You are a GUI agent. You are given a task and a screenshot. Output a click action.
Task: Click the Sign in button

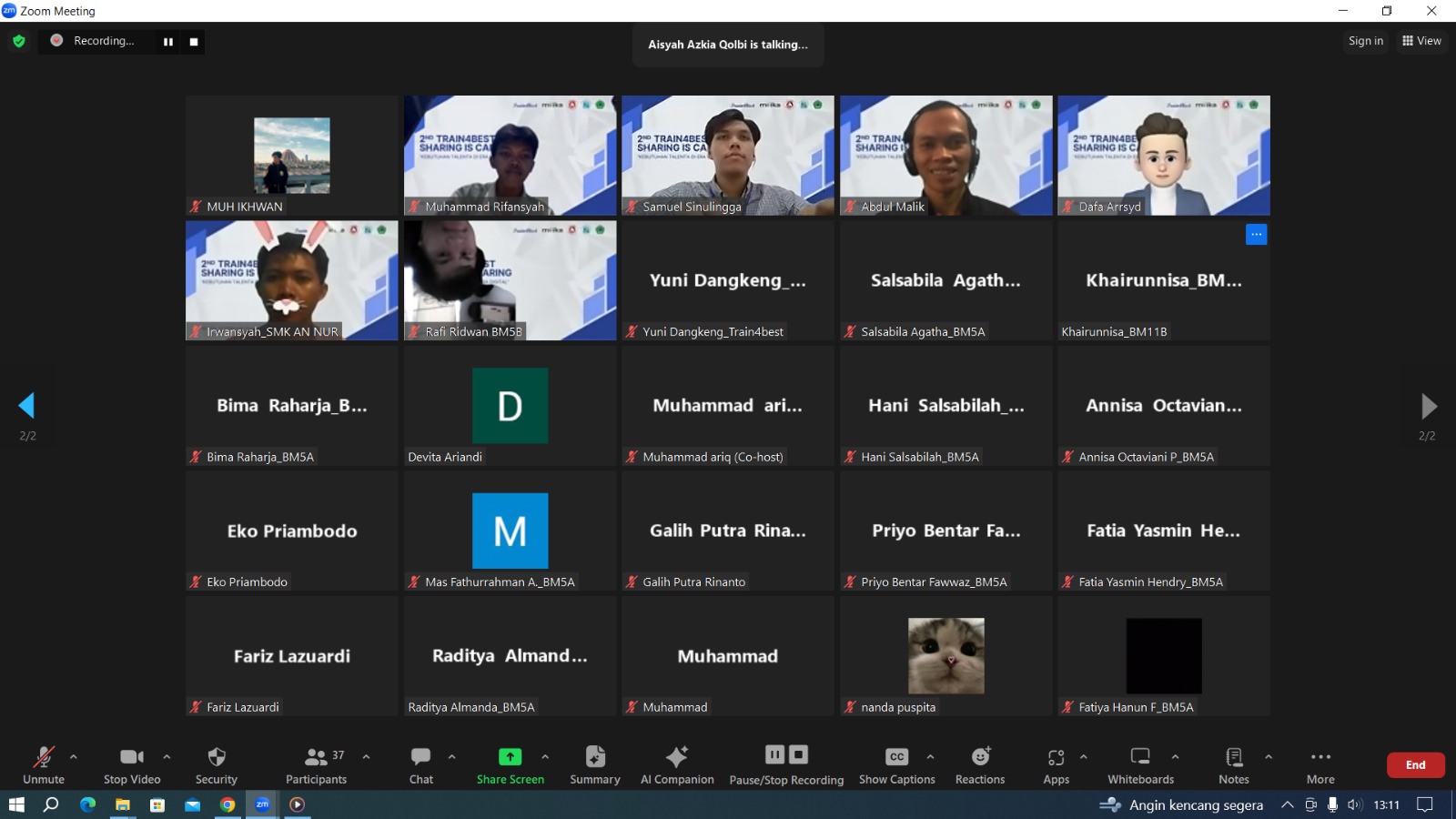pos(1365,41)
